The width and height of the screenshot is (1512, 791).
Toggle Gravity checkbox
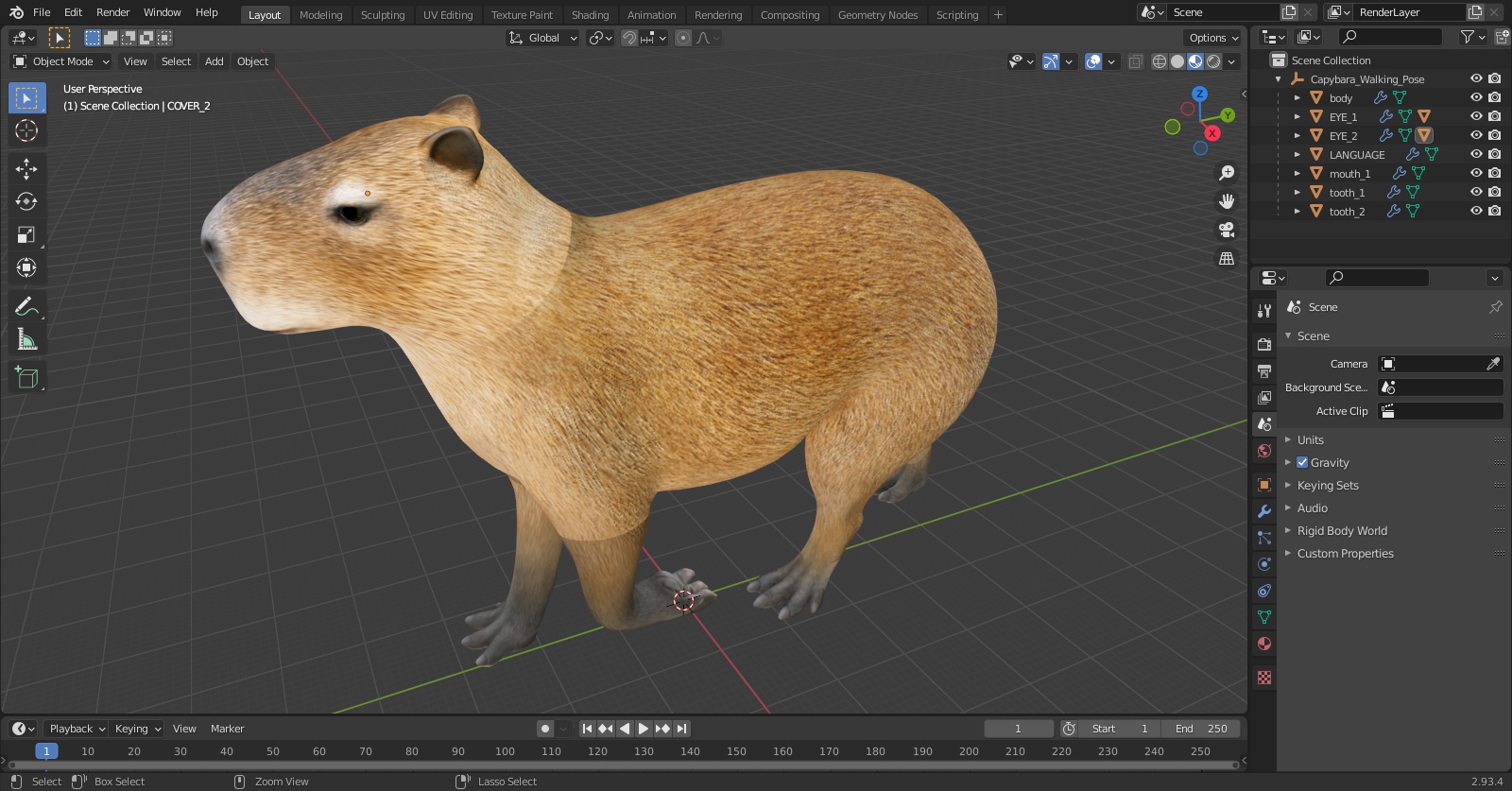pyautogui.click(x=1302, y=463)
